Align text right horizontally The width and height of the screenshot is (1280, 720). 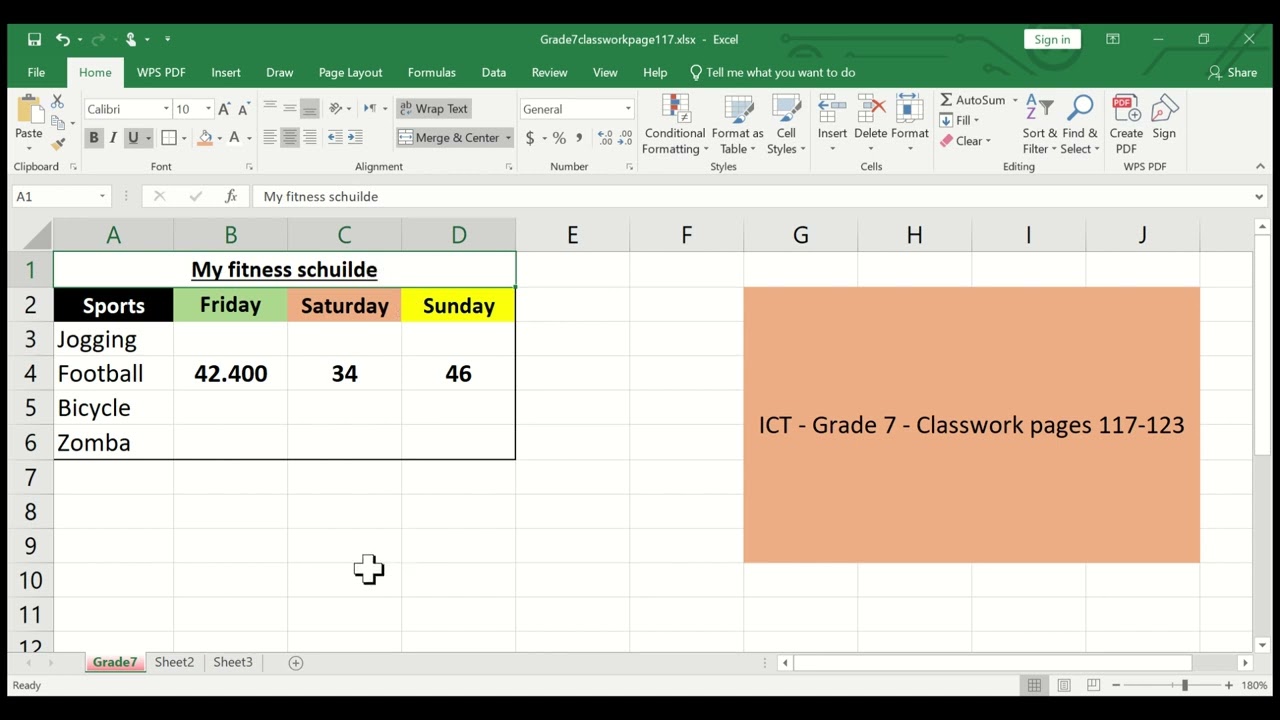[310, 138]
